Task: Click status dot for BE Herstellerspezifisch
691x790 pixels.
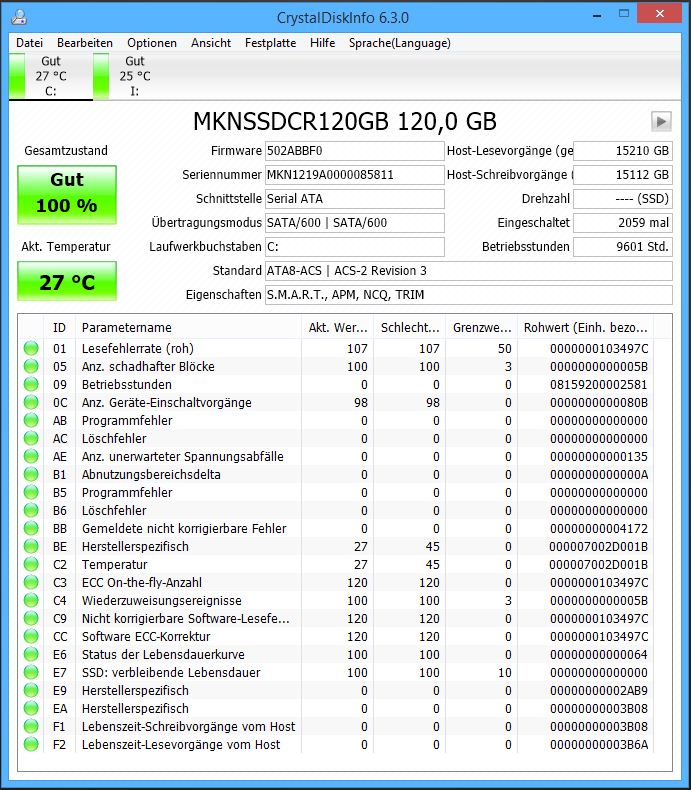Action: coord(31,546)
